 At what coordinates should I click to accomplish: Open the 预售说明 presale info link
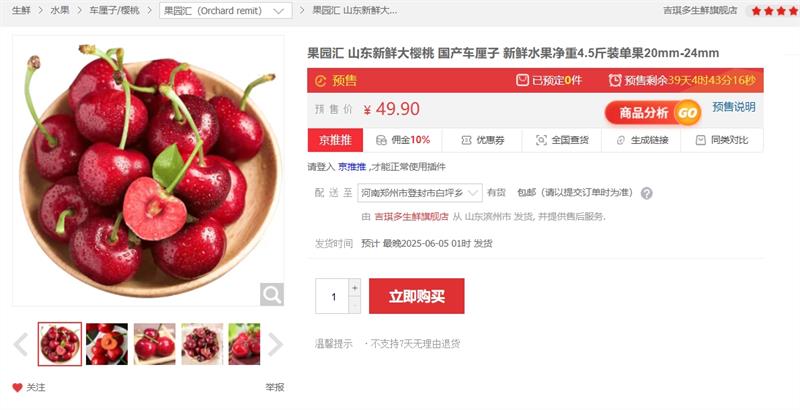coord(734,107)
